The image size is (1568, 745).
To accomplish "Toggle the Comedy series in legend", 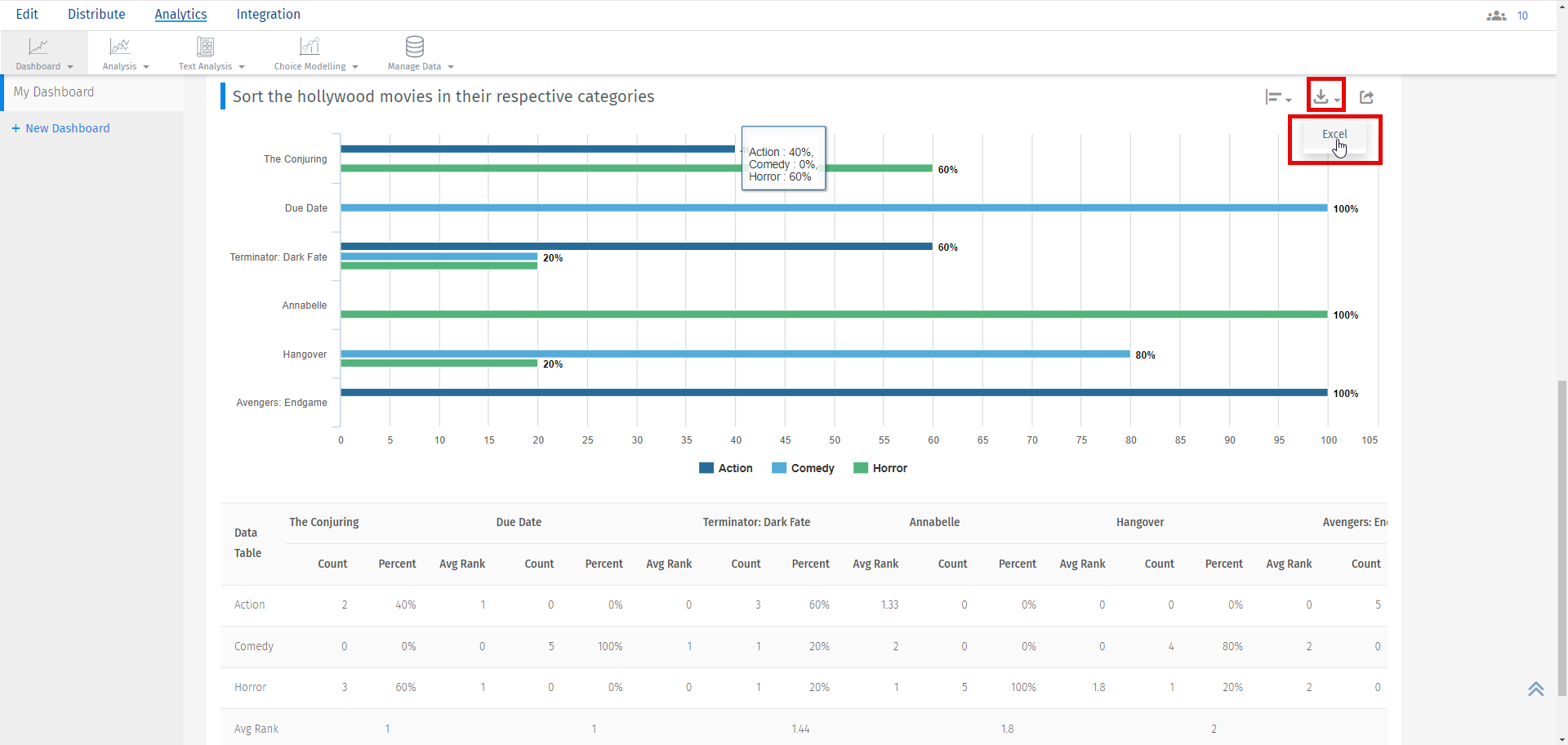I will pos(803,468).
